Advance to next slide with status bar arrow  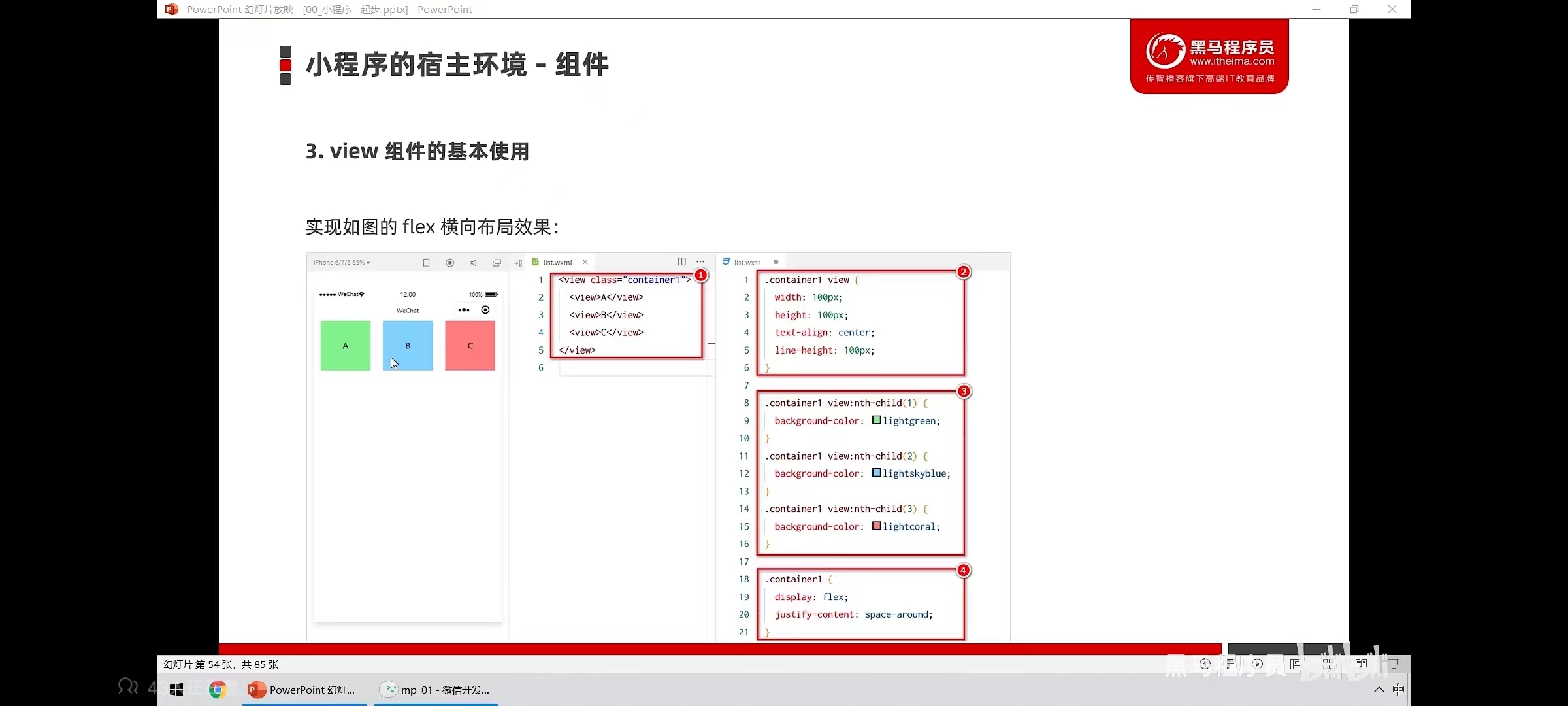(x=1258, y=664)
